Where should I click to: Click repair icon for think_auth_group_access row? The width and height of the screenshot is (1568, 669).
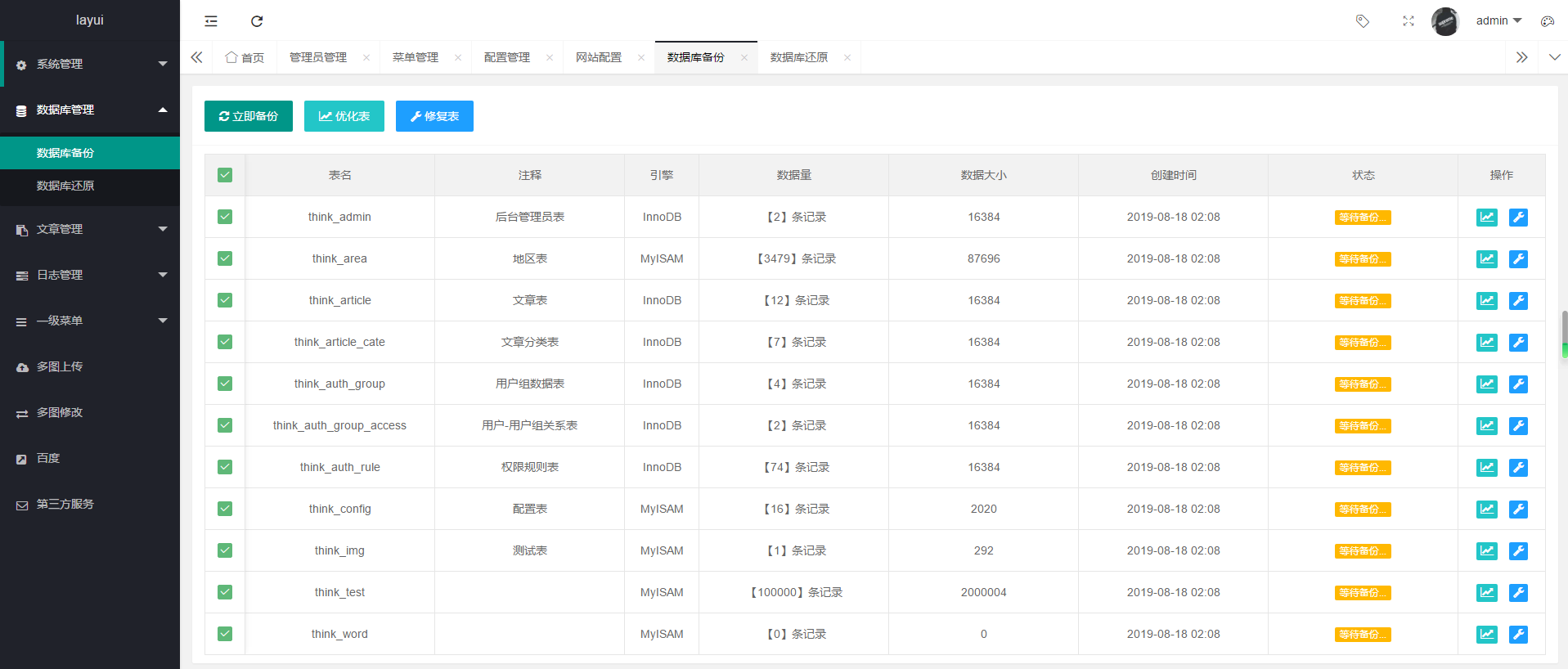[x=1518, y=426]
